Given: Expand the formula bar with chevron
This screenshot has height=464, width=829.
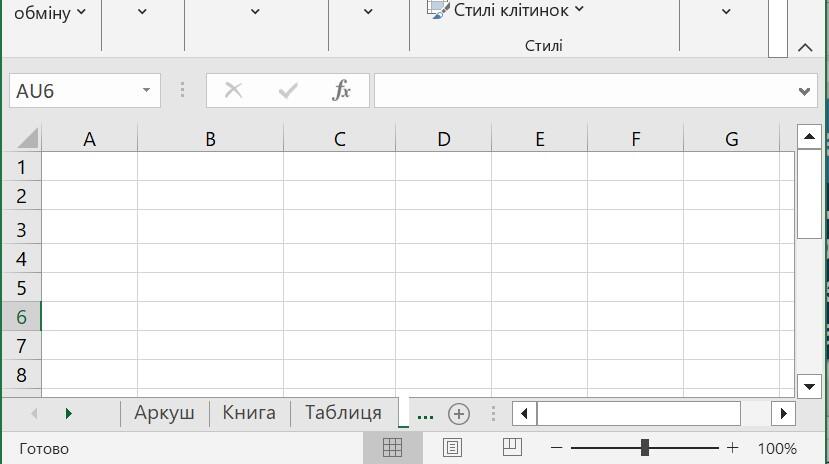Looking at the screenshot, I should coord(805,91).
